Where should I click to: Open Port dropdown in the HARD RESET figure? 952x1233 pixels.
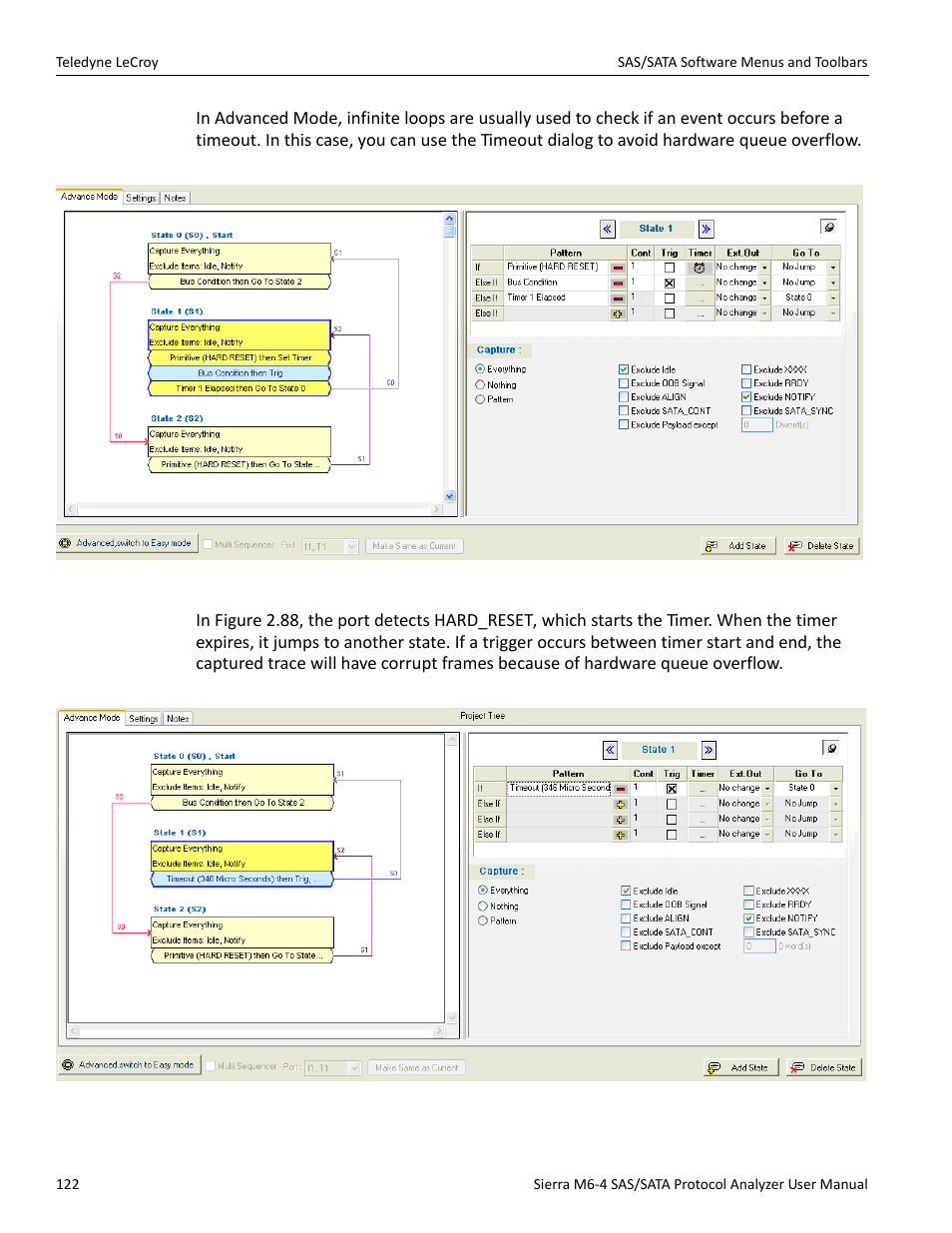(x=351, y=546)
